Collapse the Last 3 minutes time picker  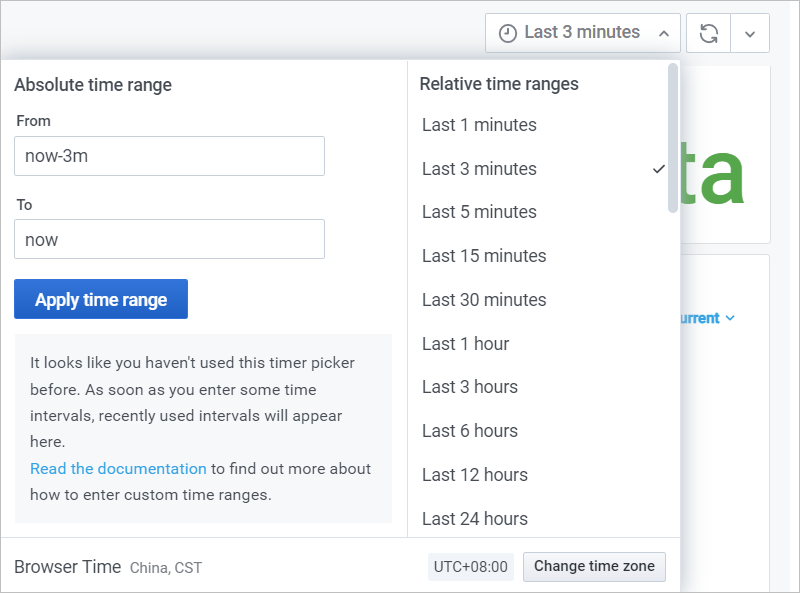(x=582, y=33)
